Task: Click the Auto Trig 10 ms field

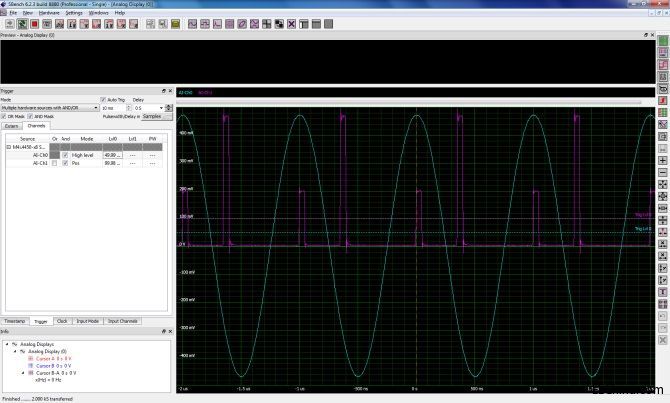Action: click(x=113, y=108)
